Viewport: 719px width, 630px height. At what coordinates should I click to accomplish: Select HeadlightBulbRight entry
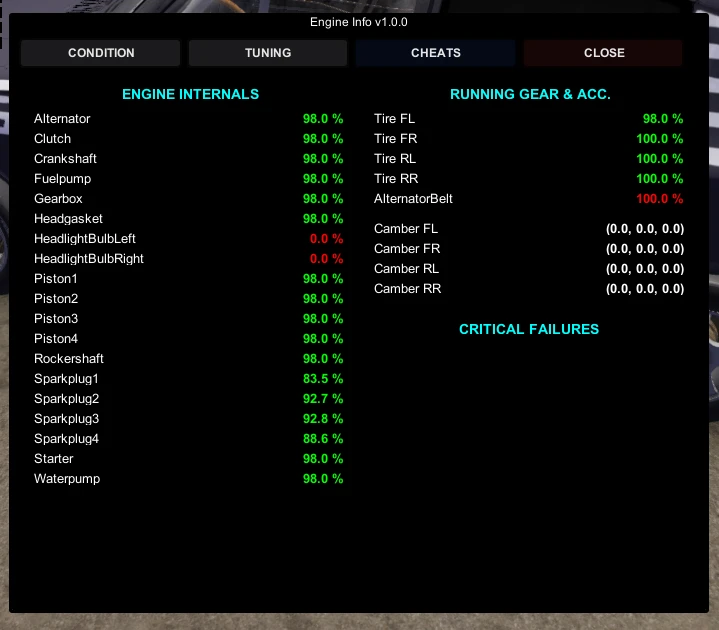(x=89, y=259)
